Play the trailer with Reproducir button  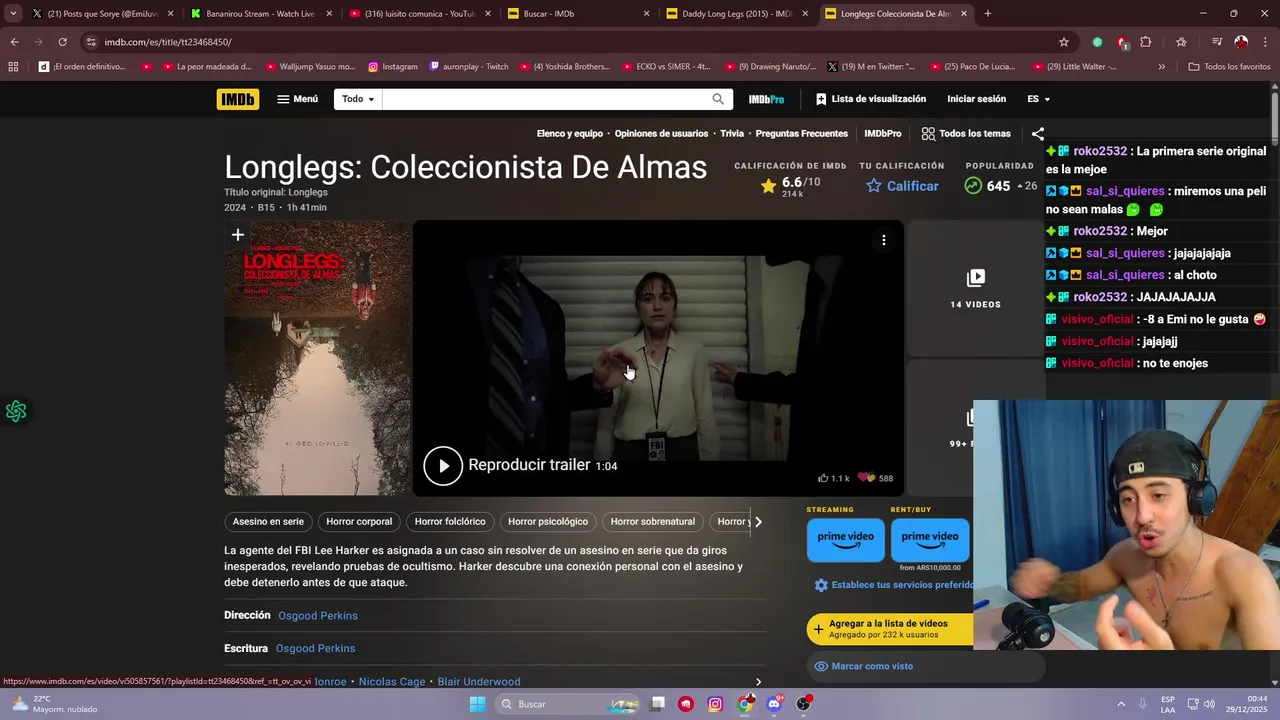coord(443,465)
